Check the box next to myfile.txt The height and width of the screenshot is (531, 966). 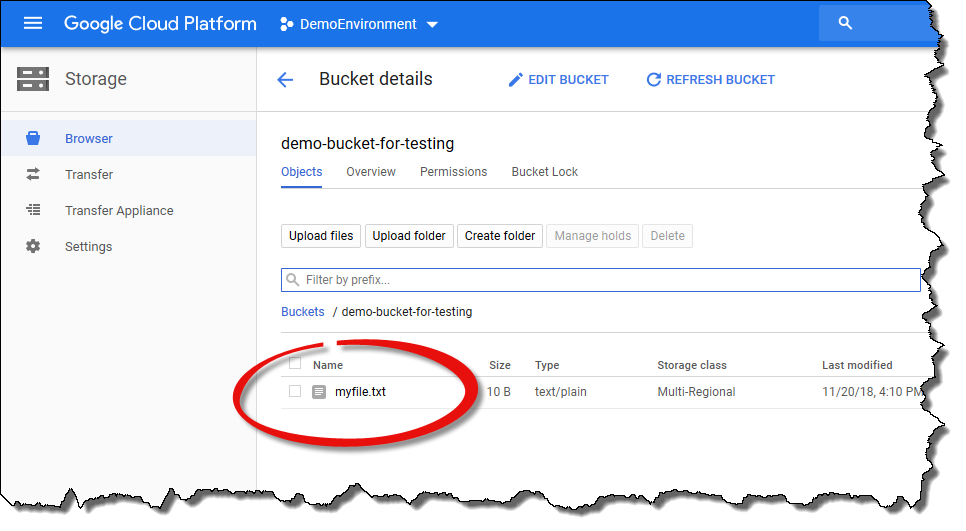tap(295, 391)
